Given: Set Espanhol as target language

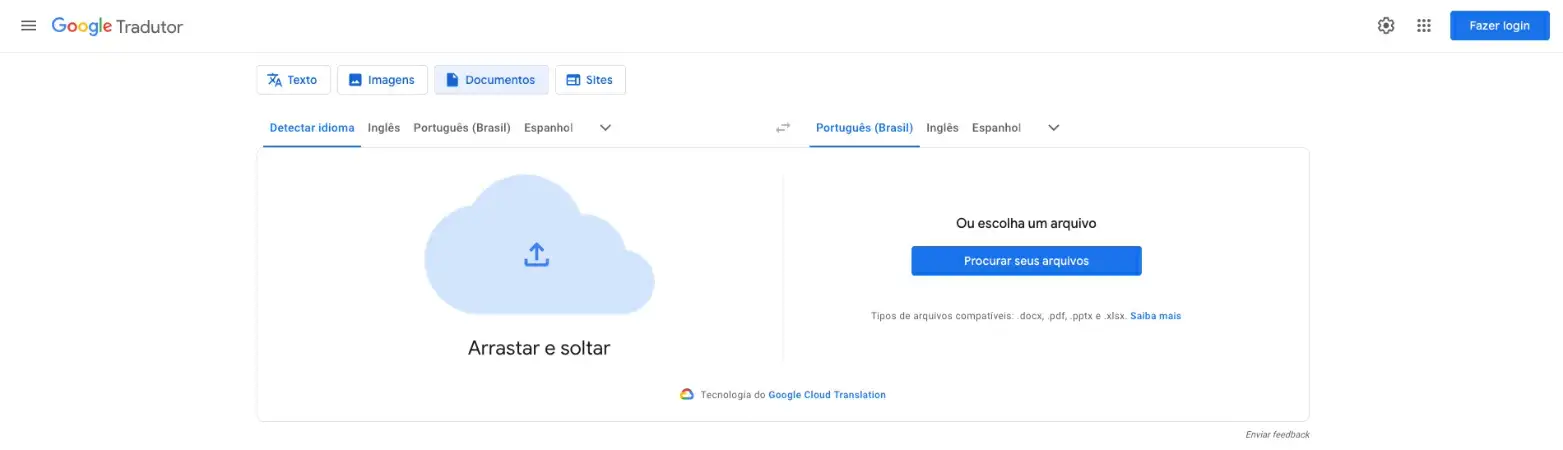Looking at the screenshot, I should pyautogui.click(x=996, y=128).
